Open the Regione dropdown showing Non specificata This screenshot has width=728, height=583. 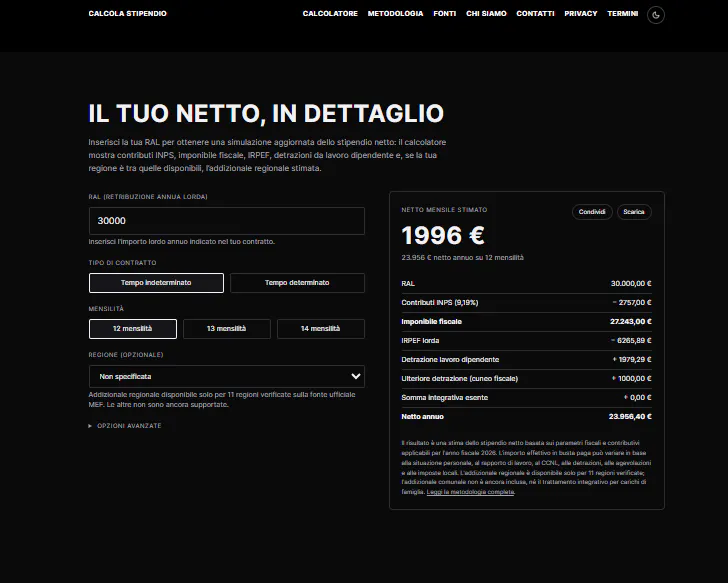[227, 376]
